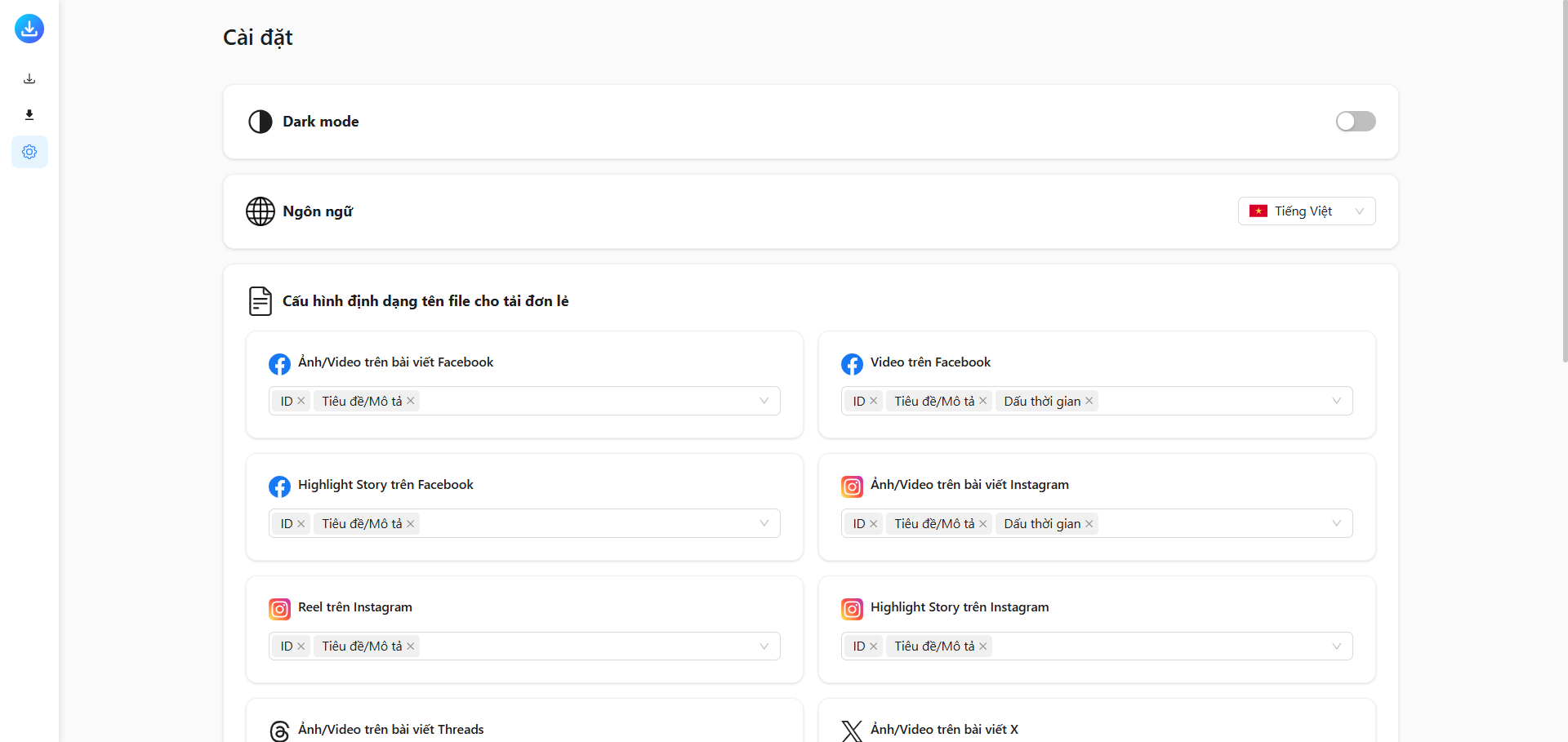Remove Tiêu đề/Mô tả tag from Highlight Story trên Instagram

(983, 646)
